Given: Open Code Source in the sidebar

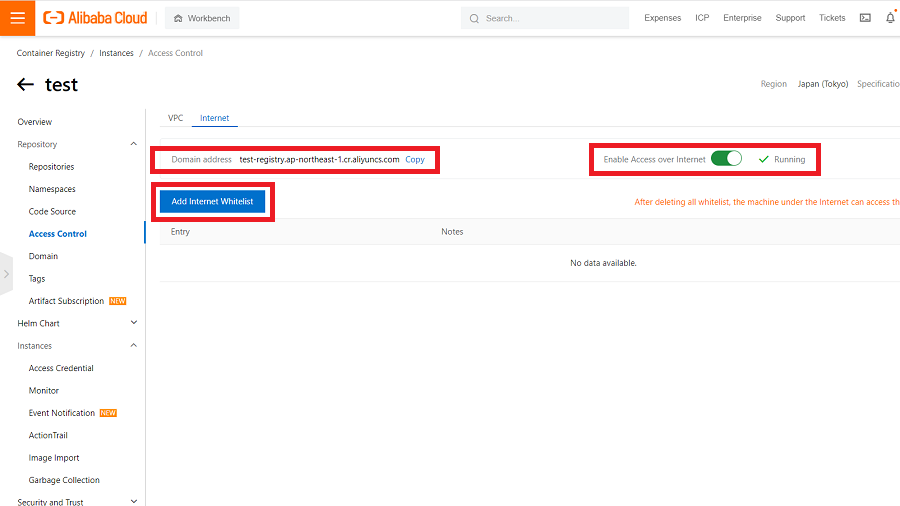Looking at the screenshot, I should [x=52, y=211].
